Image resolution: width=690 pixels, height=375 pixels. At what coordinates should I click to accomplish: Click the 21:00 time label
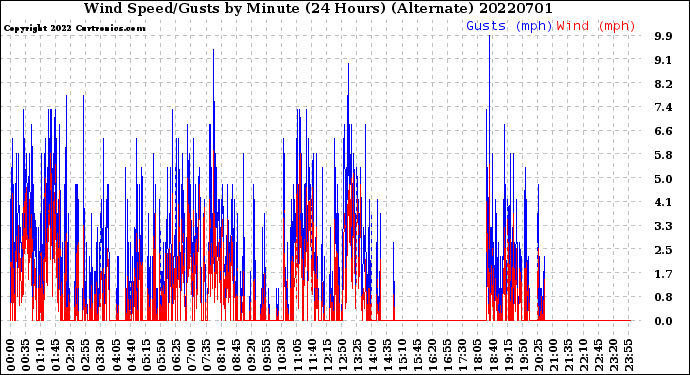pyautogui.click(x=553, y=355)
